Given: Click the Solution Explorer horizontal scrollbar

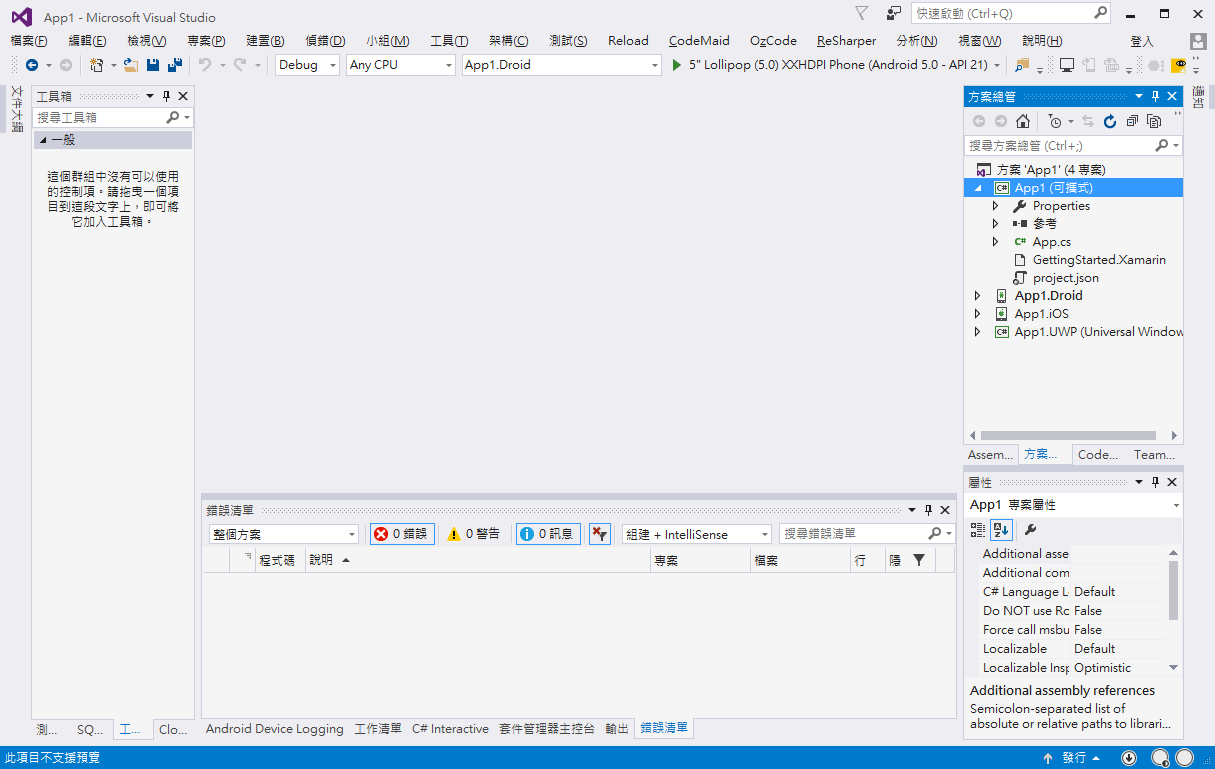Looking at the screenshot, I should pyautogui.click(x=1067, y=435).
